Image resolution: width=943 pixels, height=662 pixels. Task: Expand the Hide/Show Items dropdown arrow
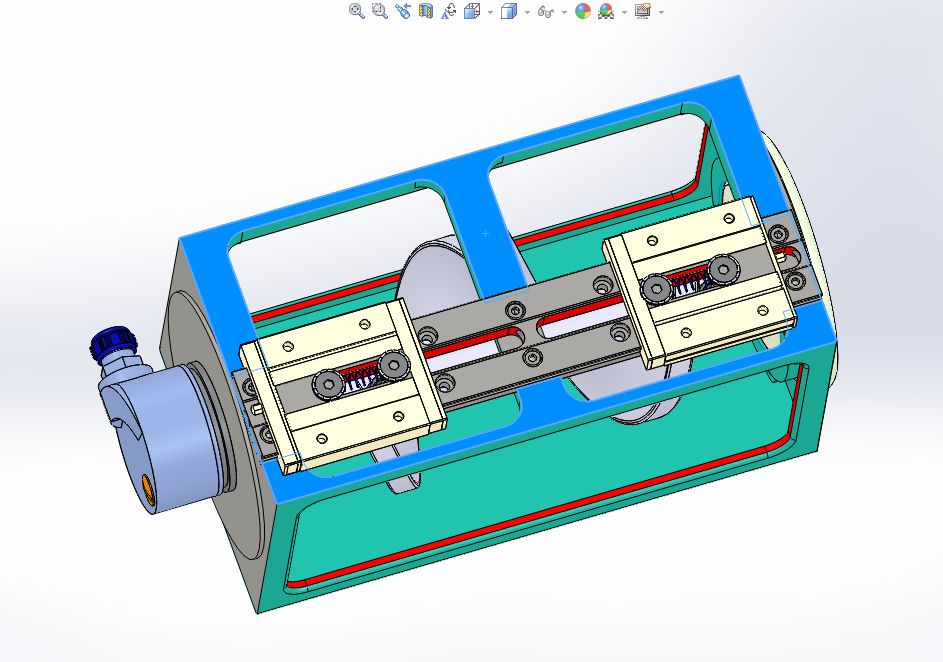pos(564,12)
